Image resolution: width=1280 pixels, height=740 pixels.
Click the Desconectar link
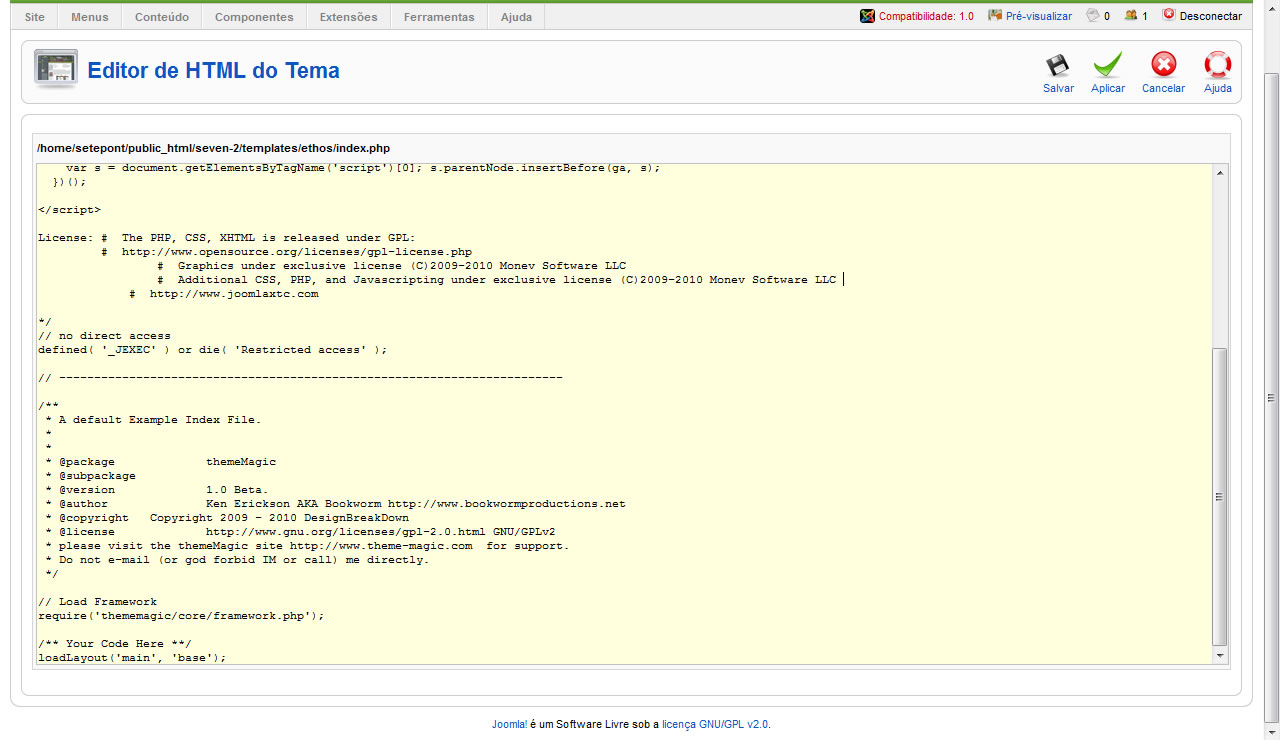point(1211,17)
